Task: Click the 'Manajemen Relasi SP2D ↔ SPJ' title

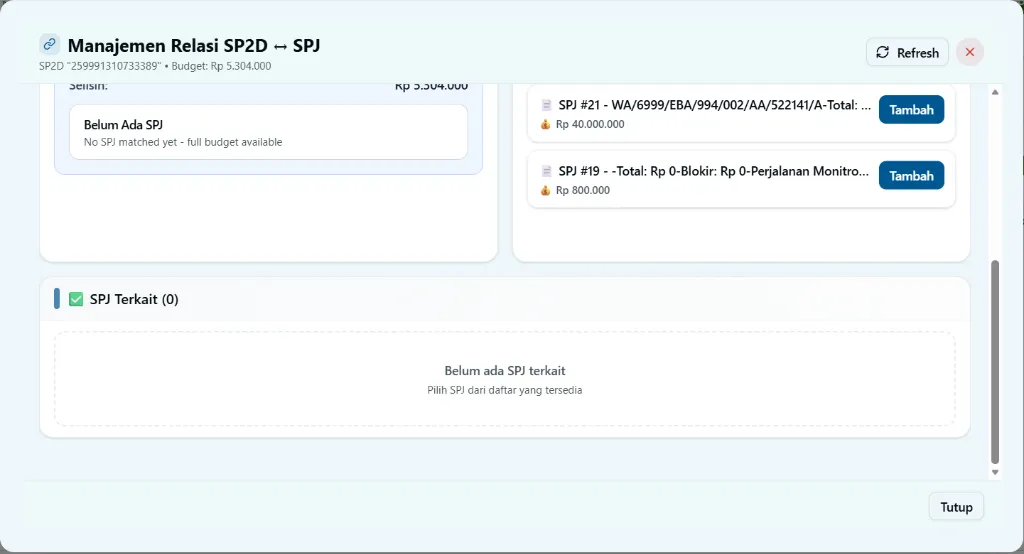Action: pyautogui.click(x=194, y=46)
